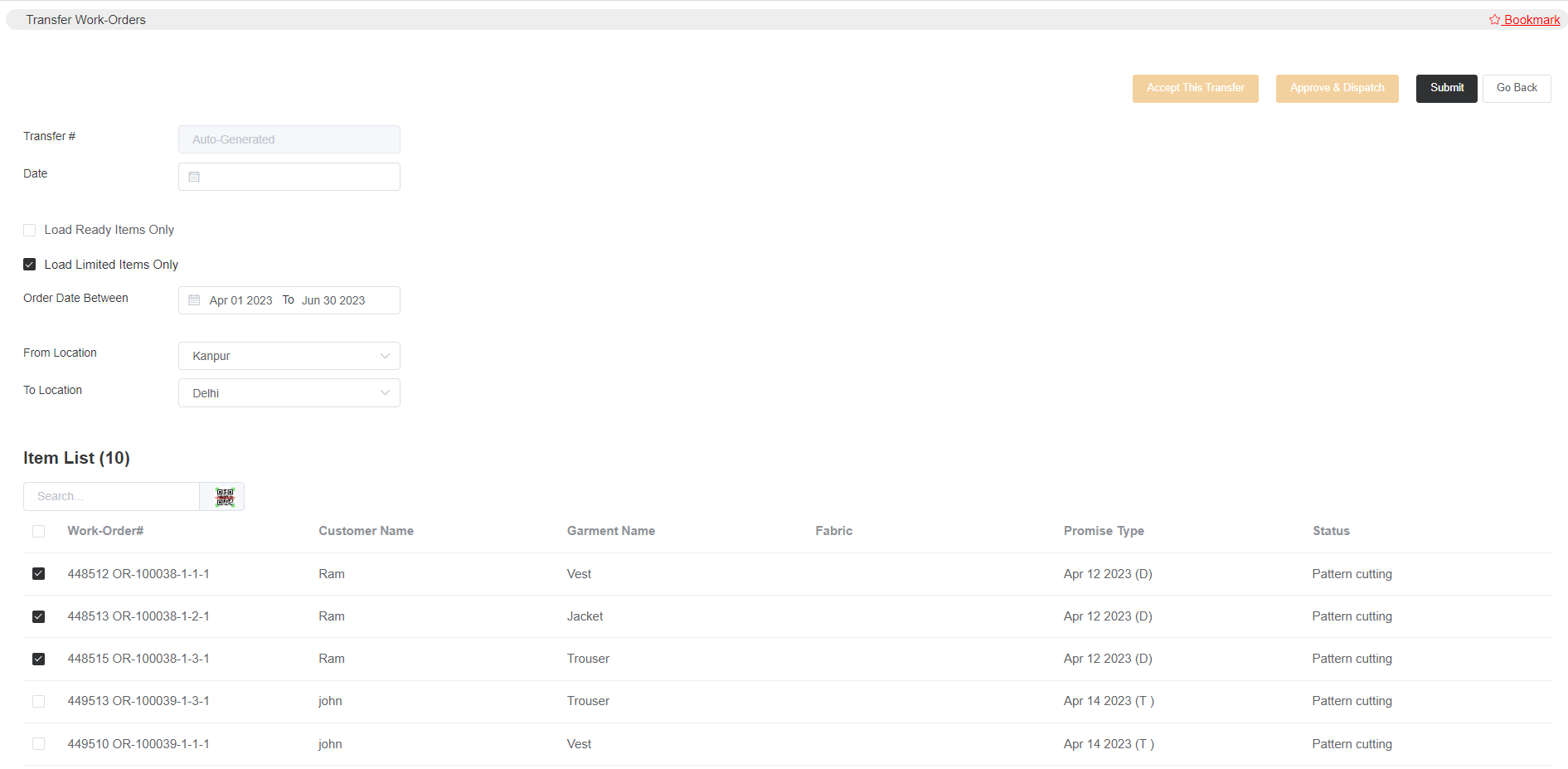Image resolution: width=1568 pixels, height=769 pixels.
Task: Uncheck work-order 448512 in the item list
Action: coord(38,573)
